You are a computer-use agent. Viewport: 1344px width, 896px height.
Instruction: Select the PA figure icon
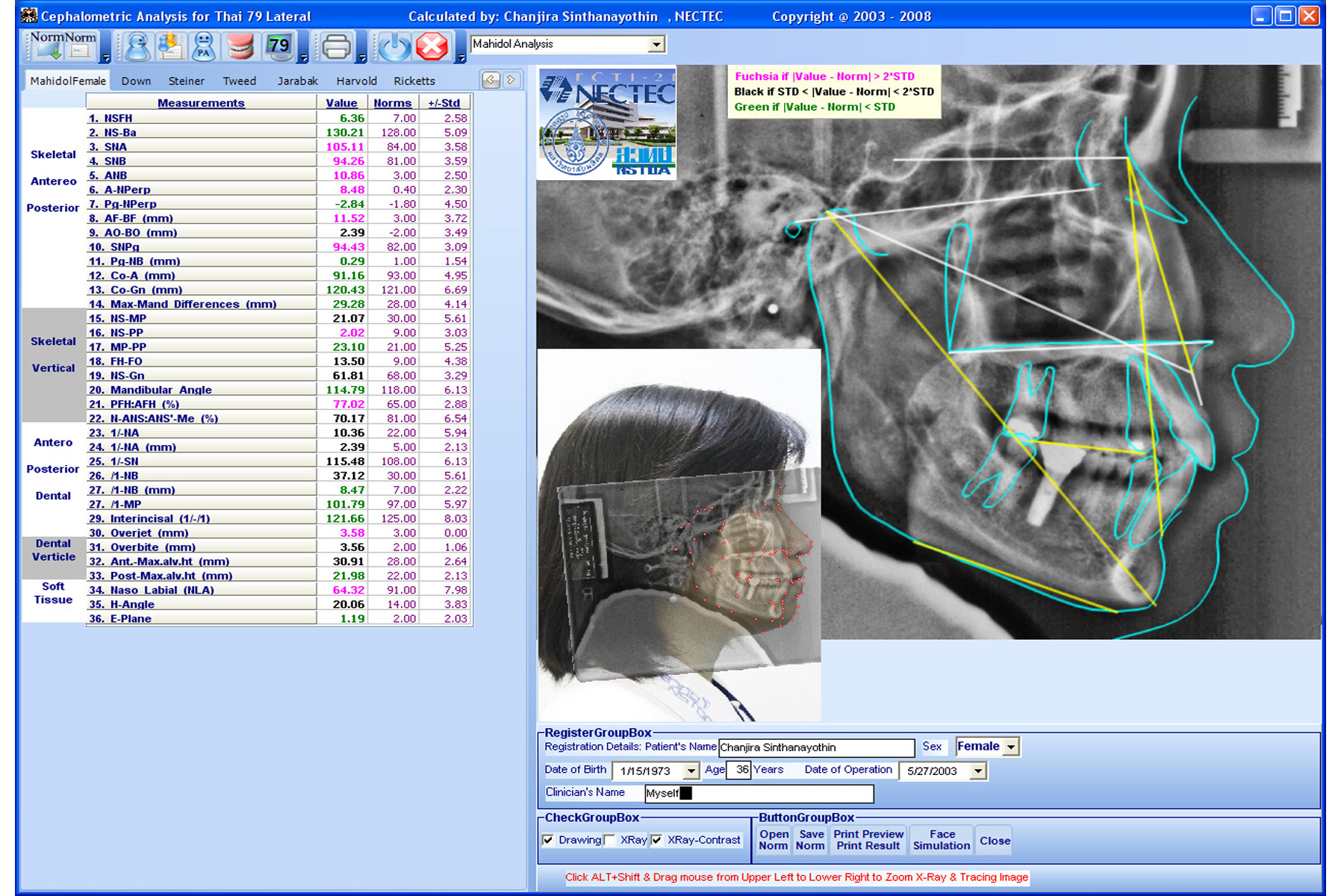click(x=204, y=47)
